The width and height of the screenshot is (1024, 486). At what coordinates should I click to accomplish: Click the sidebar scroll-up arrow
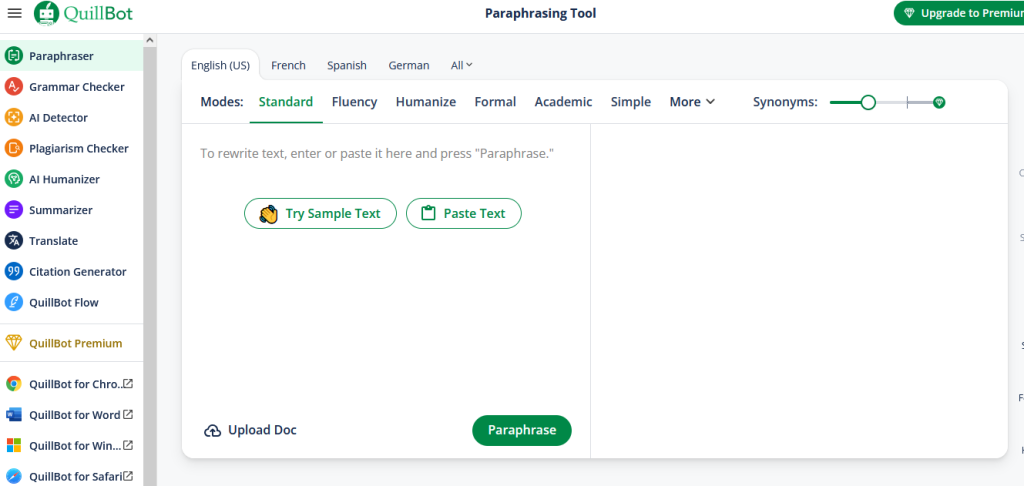150,40
